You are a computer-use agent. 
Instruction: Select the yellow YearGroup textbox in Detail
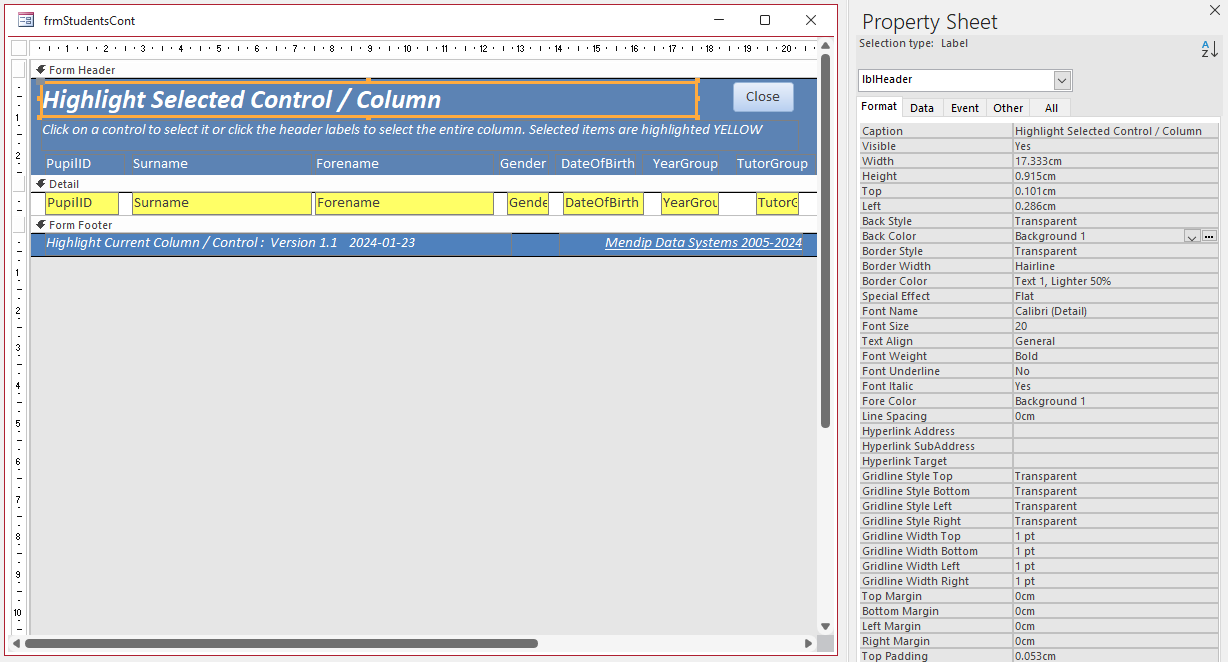[689, 203]
